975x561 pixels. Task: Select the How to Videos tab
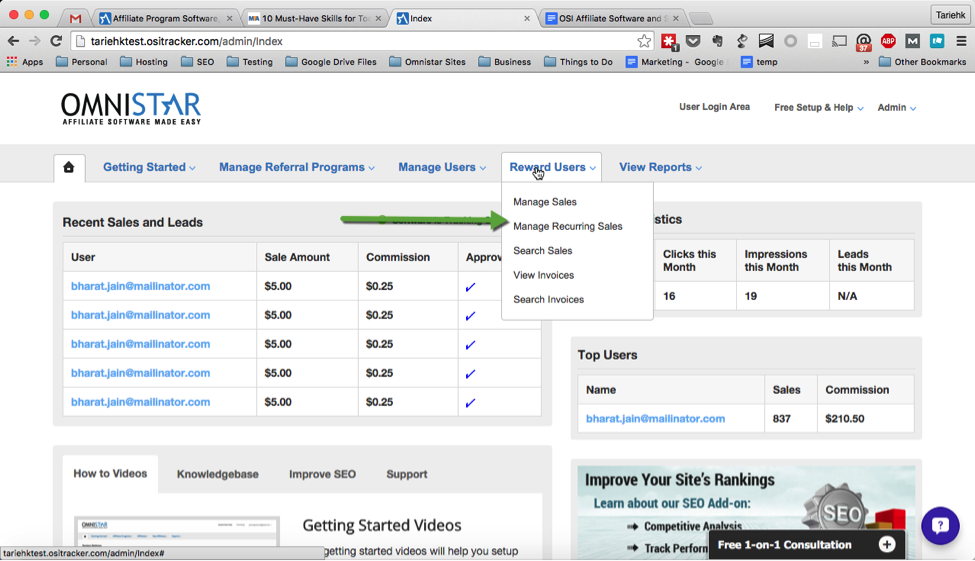[x=110, y=473]
